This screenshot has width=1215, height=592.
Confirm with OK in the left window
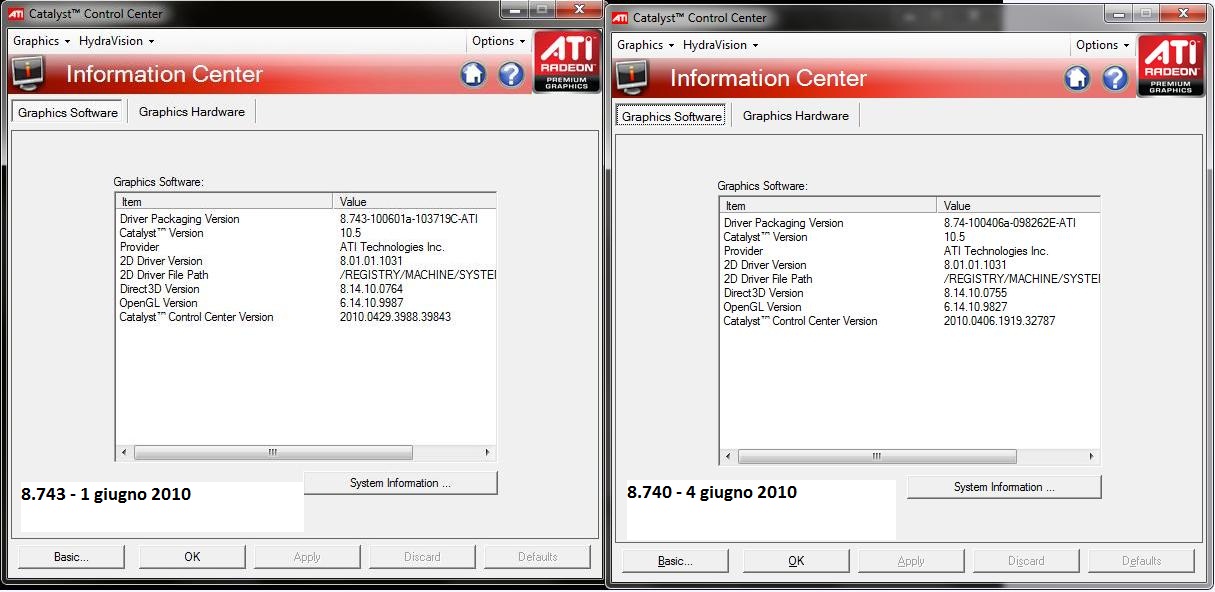coord(192,557)
